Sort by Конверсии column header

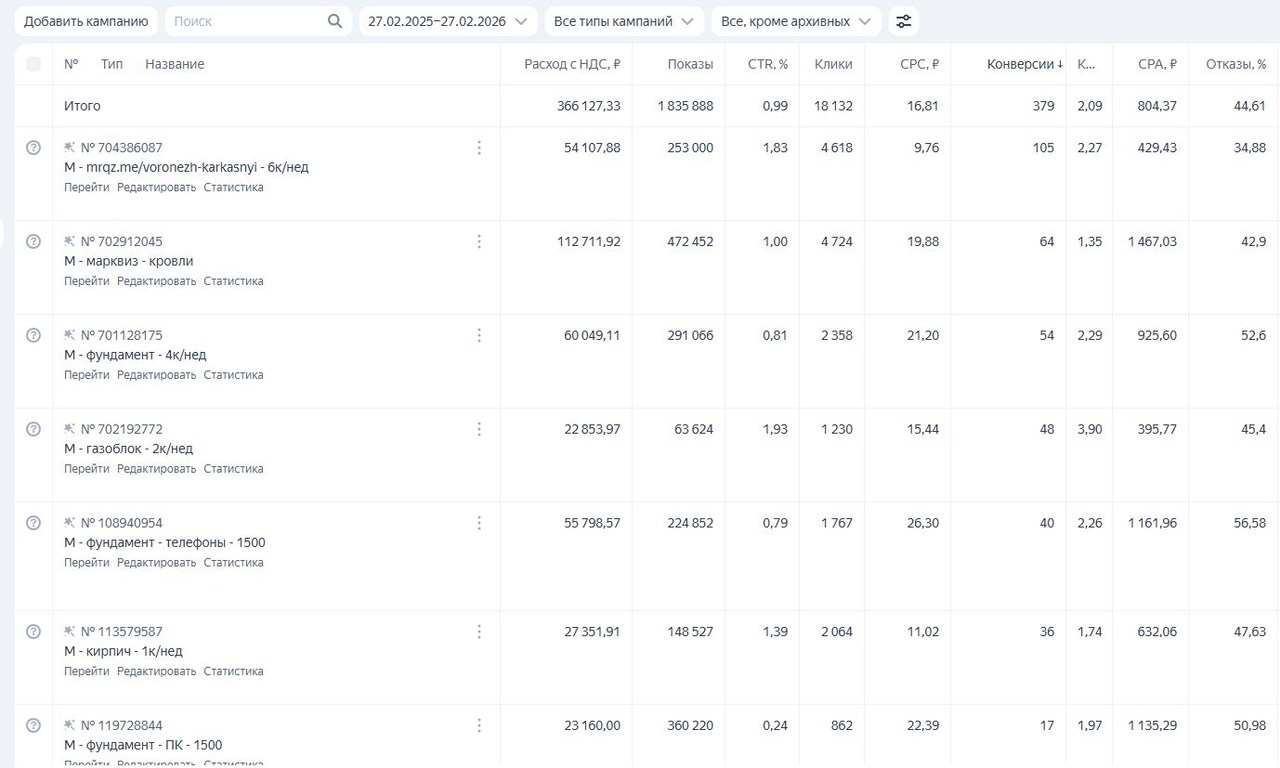pos(1024,64)
